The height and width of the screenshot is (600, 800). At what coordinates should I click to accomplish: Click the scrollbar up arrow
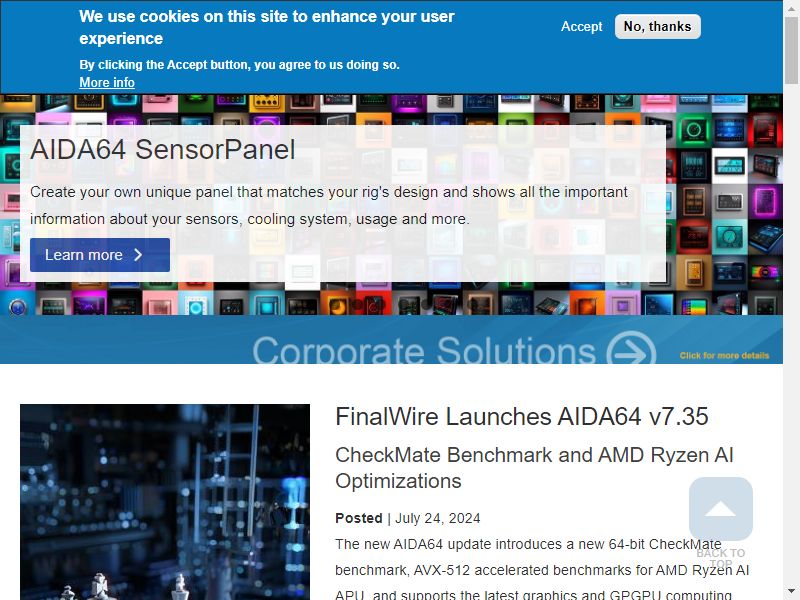[x=791, y=7]
